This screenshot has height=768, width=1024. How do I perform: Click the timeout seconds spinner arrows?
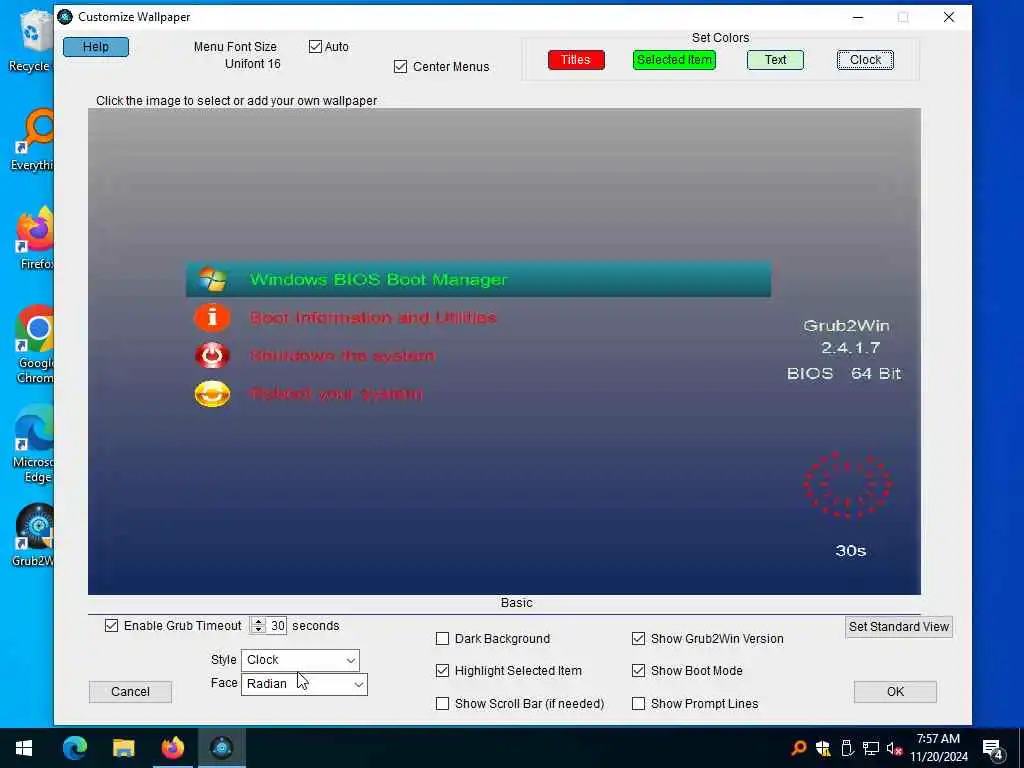(258, 626)
